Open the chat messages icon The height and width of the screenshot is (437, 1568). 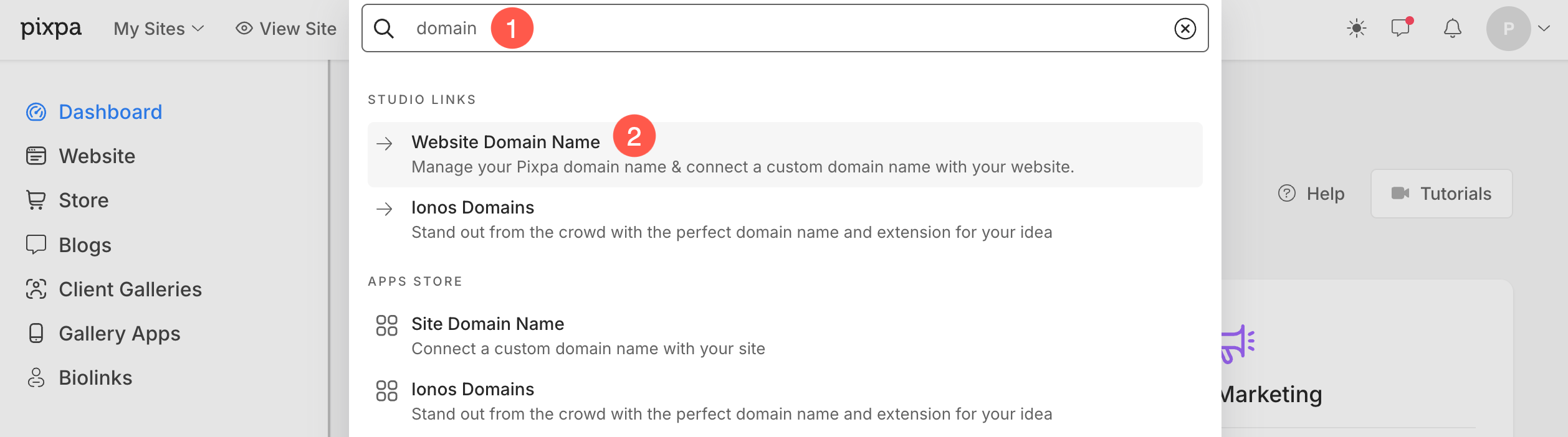1400,29
